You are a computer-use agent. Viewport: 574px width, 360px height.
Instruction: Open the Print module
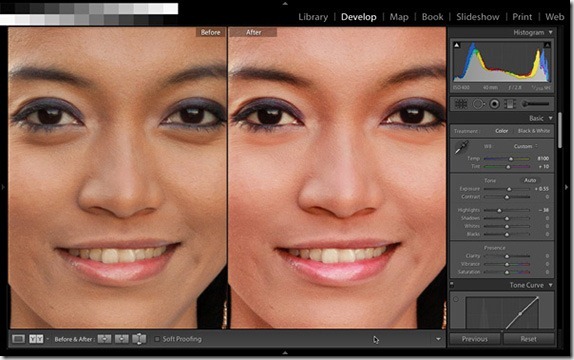click(x=522, y=17)
